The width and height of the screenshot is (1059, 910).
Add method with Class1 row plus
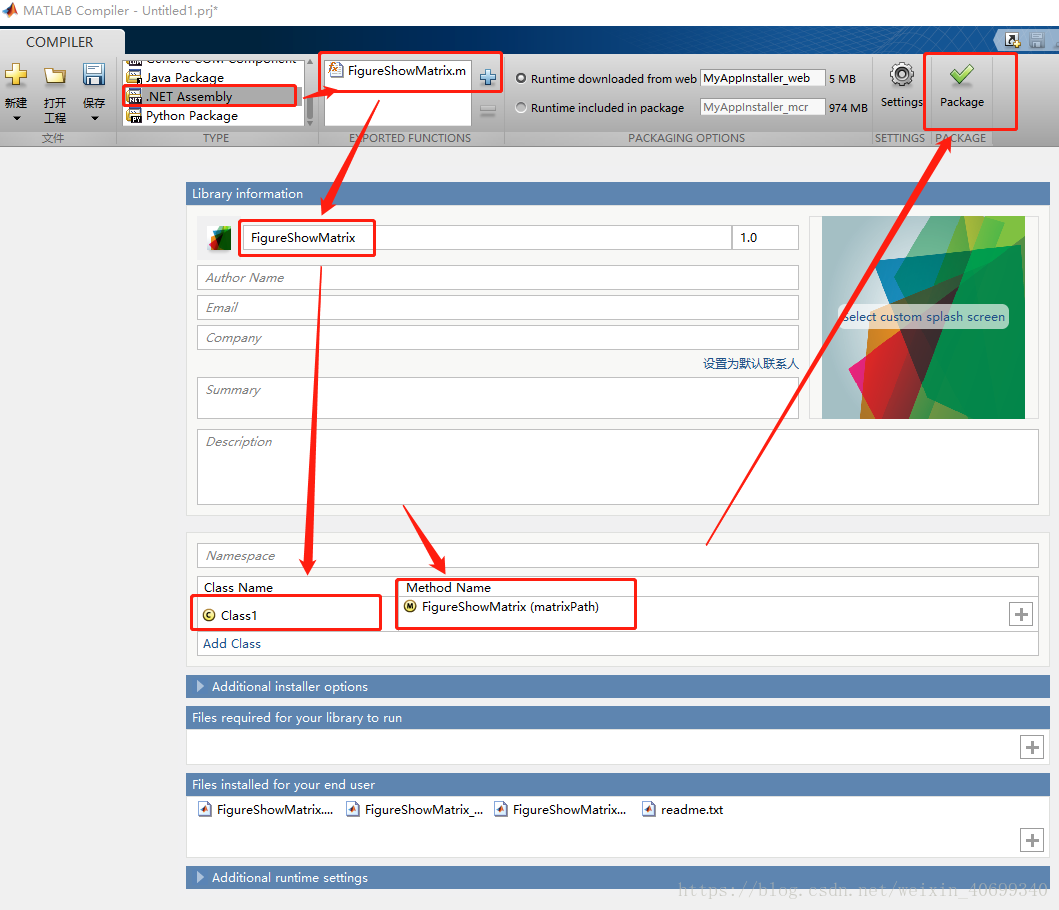tap(1020, 615)
